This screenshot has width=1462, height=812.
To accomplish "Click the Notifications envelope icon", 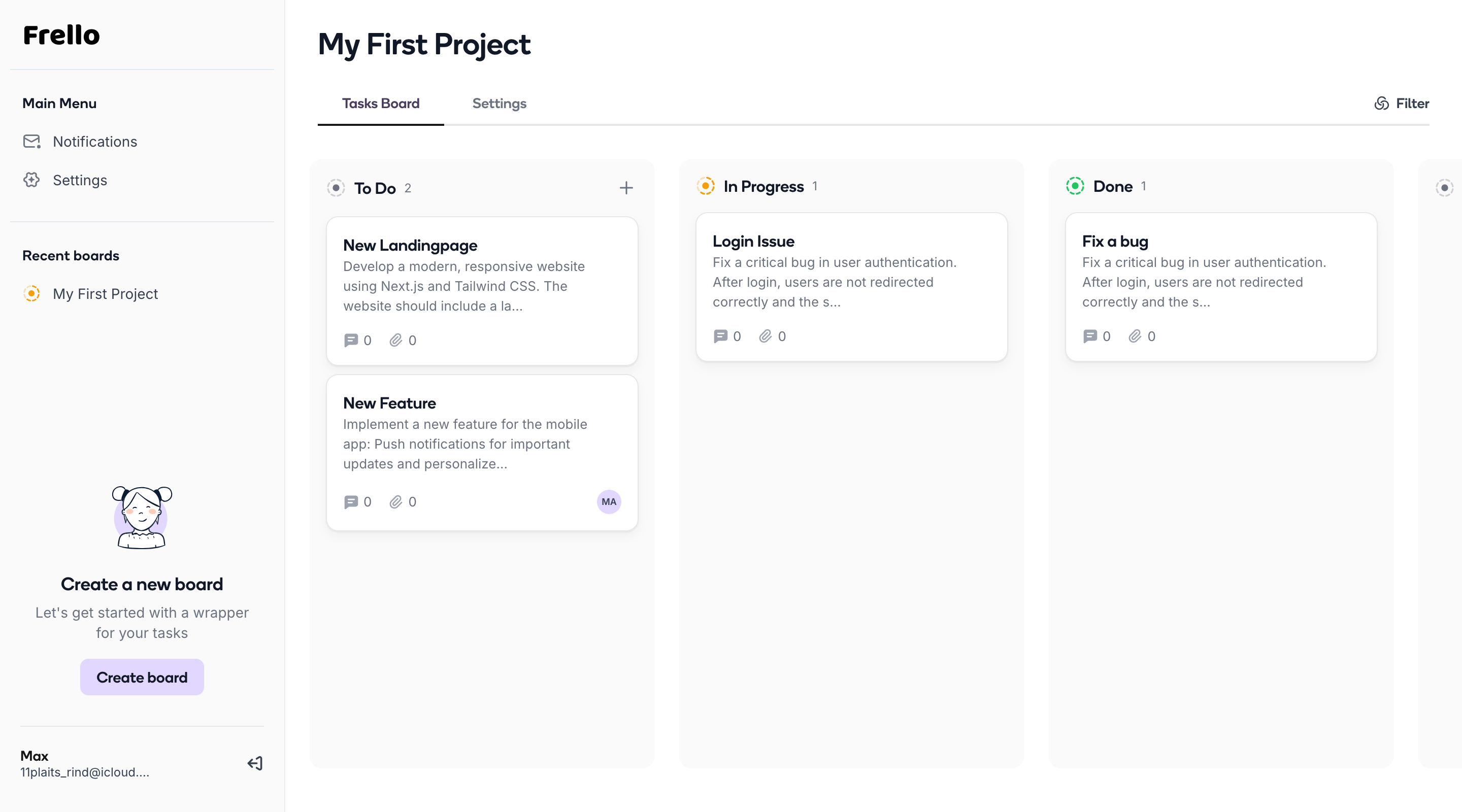I will point(32,141).
